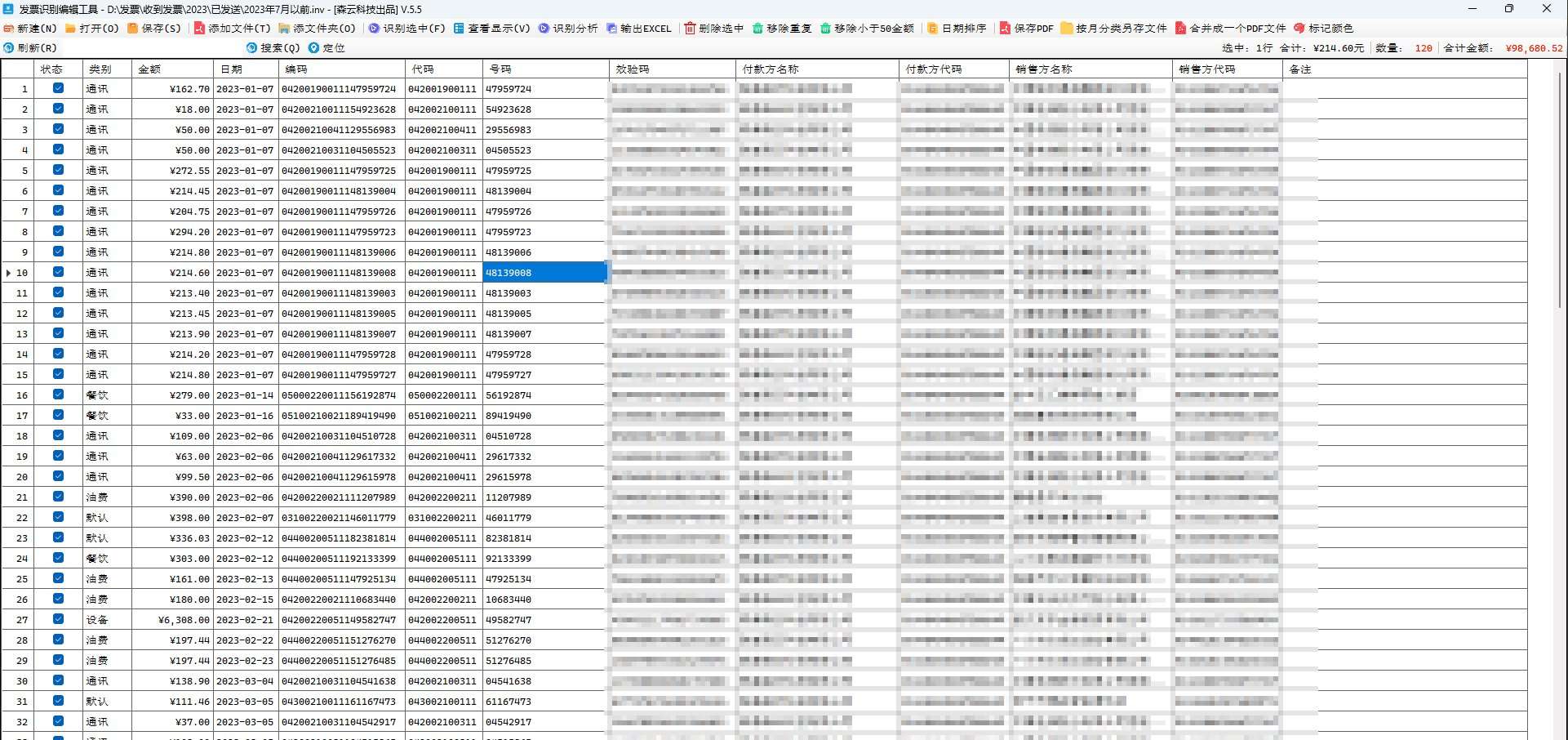Toggle the checkbox for row 16

(58, 395)
